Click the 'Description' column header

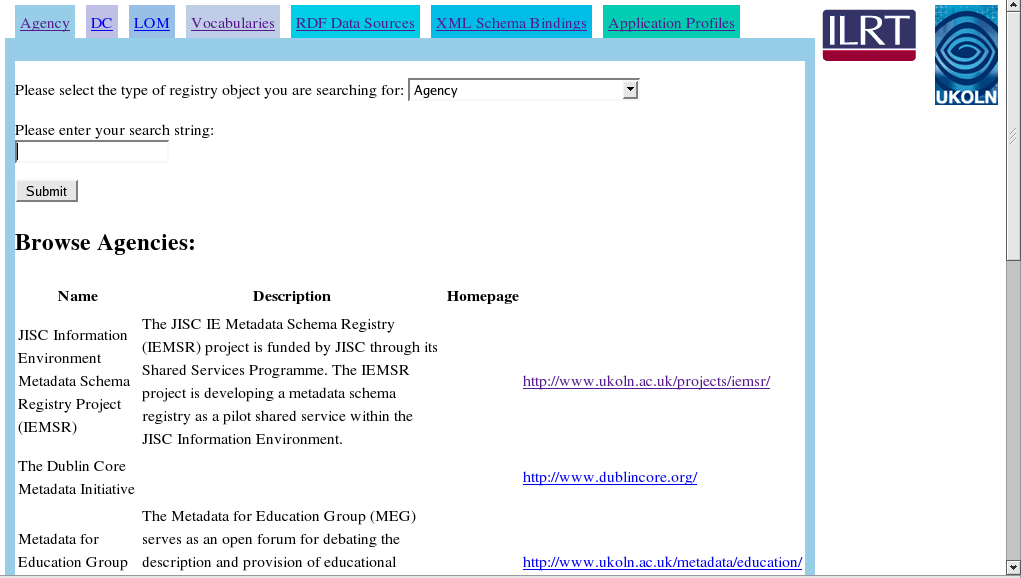click(x=292, y=296)
